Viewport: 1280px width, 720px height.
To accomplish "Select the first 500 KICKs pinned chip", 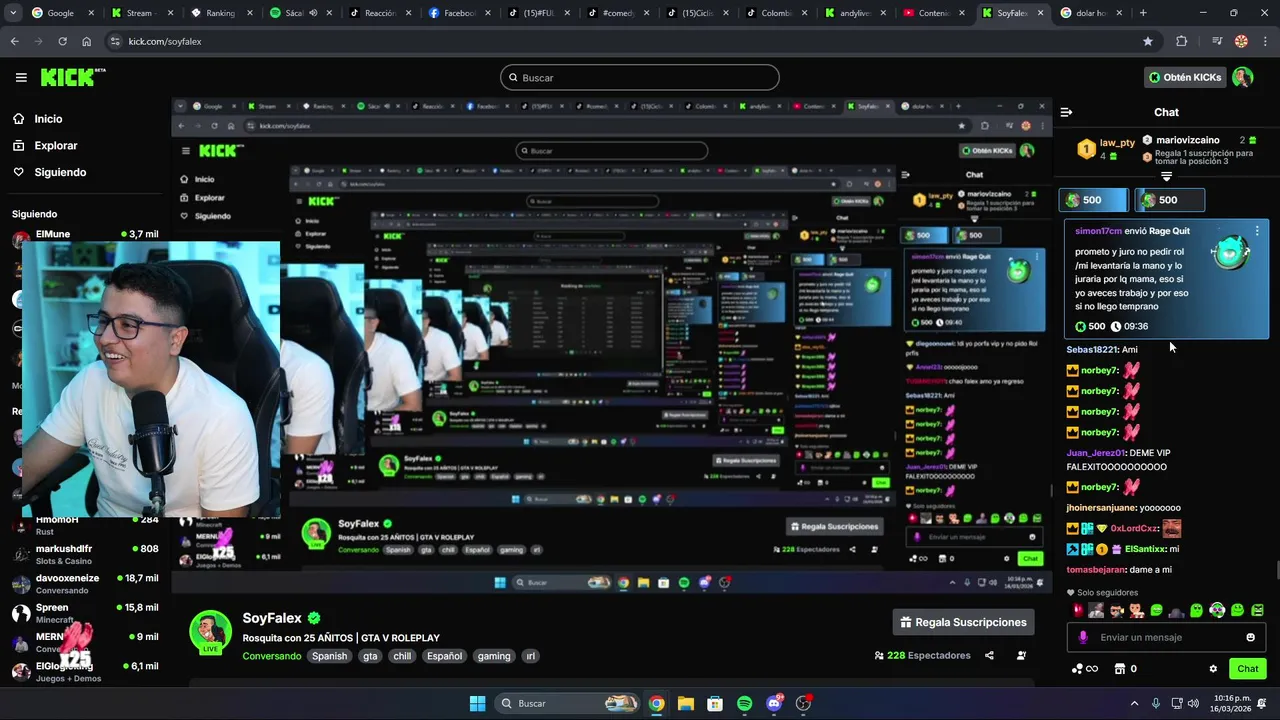I will [1094, 200].
